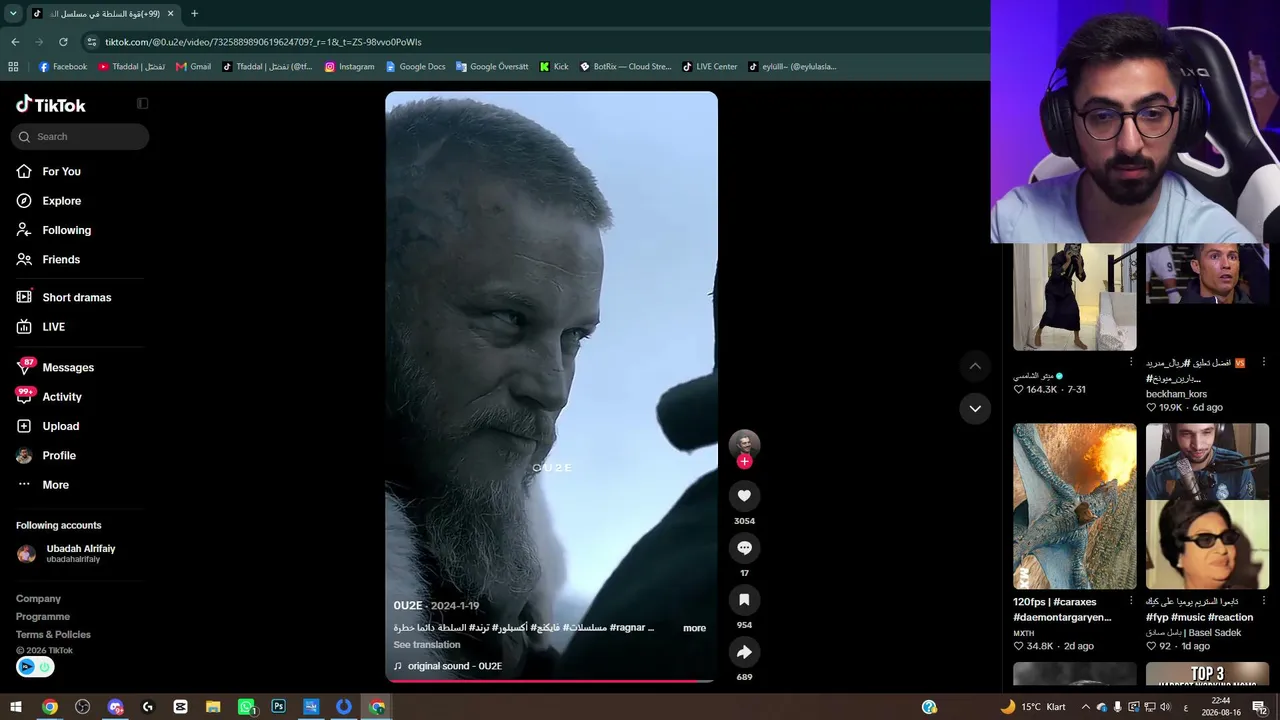The image size is (1280, 720).
Task: Share the video using the arrow icon
Action: tap(744, 651)
